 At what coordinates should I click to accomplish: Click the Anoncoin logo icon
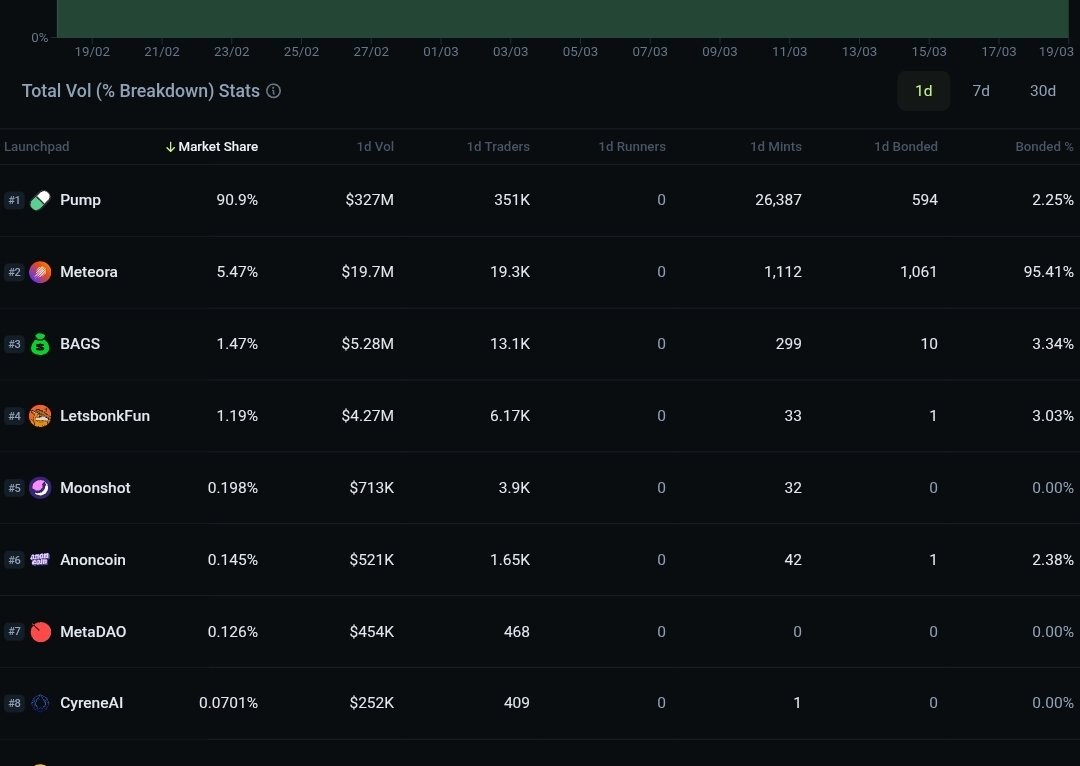(40, 559)
